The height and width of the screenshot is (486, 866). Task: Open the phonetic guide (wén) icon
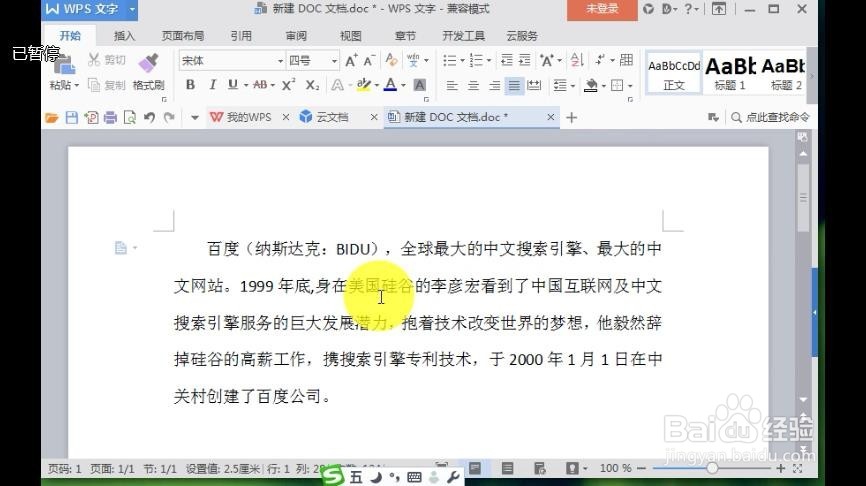[413, 60]
